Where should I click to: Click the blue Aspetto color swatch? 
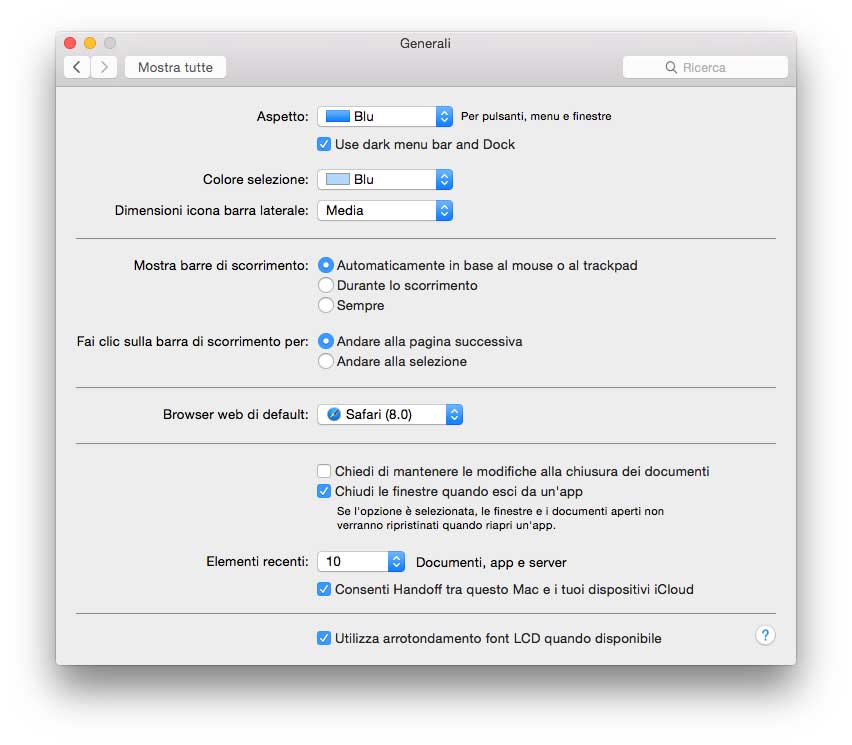tap(338, 117)
